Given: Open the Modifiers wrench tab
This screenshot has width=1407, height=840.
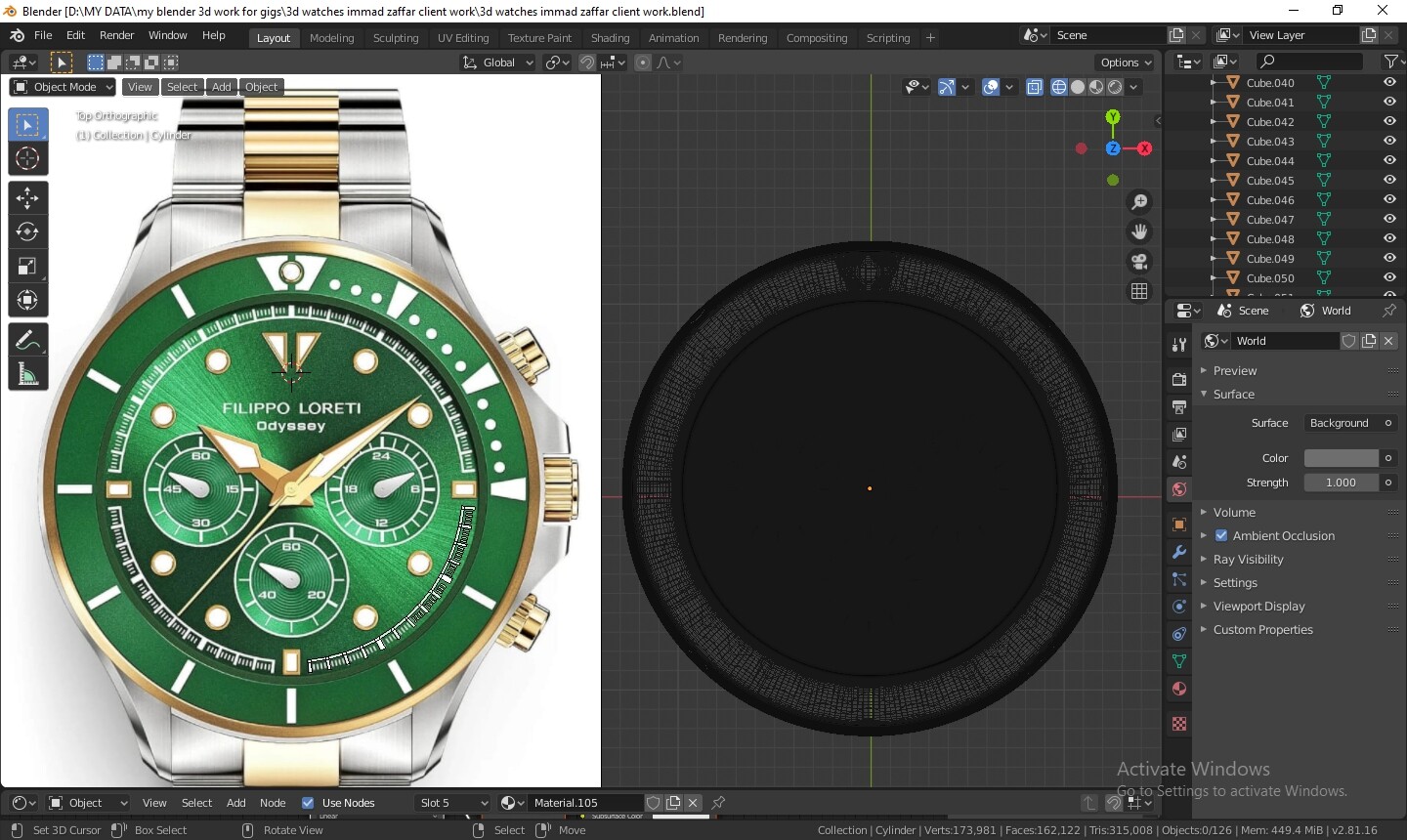Looking at the screenshot, I should (x=1179, y=552).
